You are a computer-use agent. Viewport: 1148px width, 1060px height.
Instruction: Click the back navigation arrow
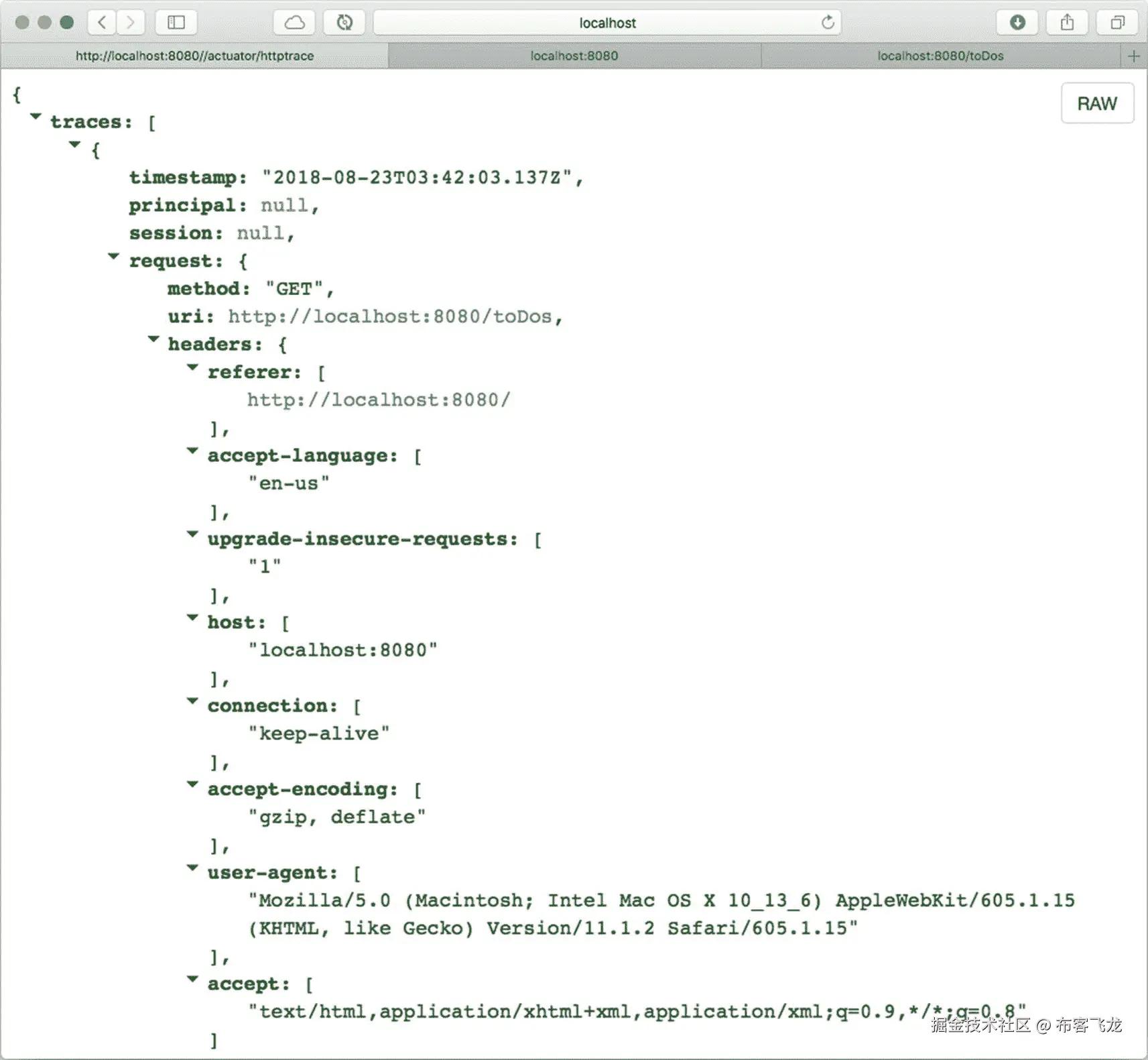click(x=101, y=22)
